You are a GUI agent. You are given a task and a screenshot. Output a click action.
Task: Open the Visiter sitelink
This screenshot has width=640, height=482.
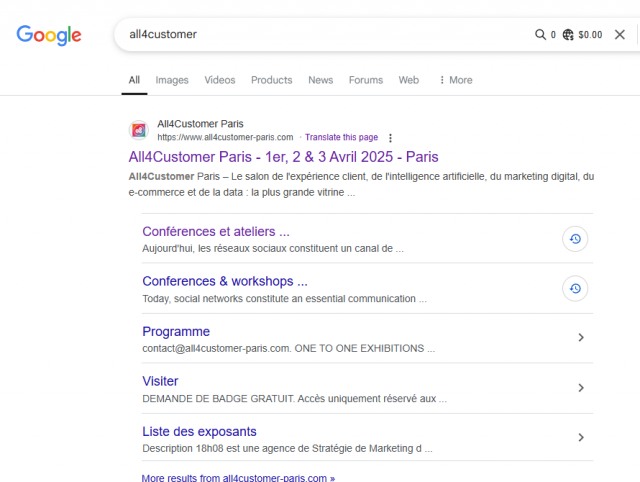(x=160, y=381)
